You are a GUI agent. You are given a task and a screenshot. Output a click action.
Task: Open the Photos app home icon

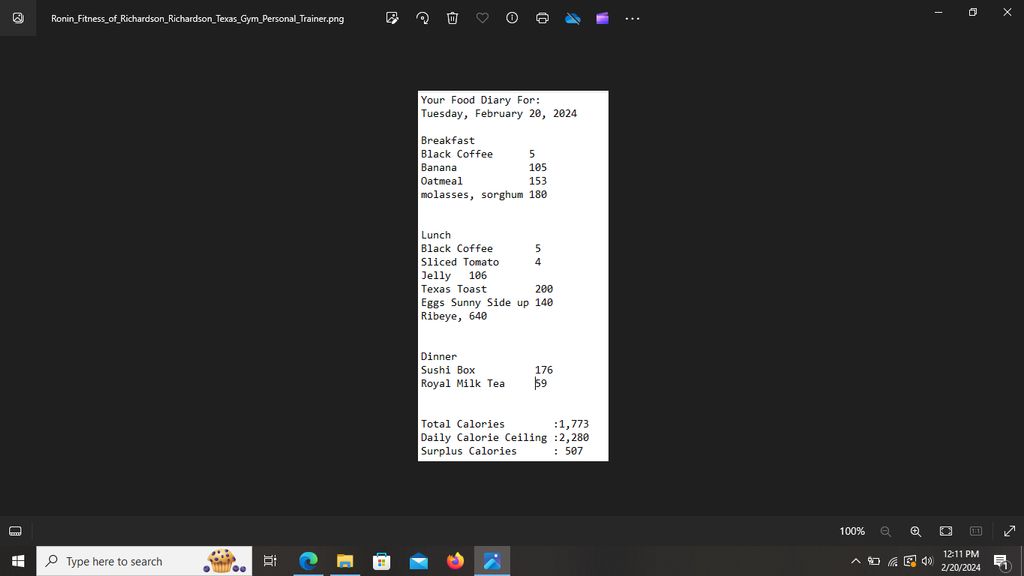tap(18, 18)
